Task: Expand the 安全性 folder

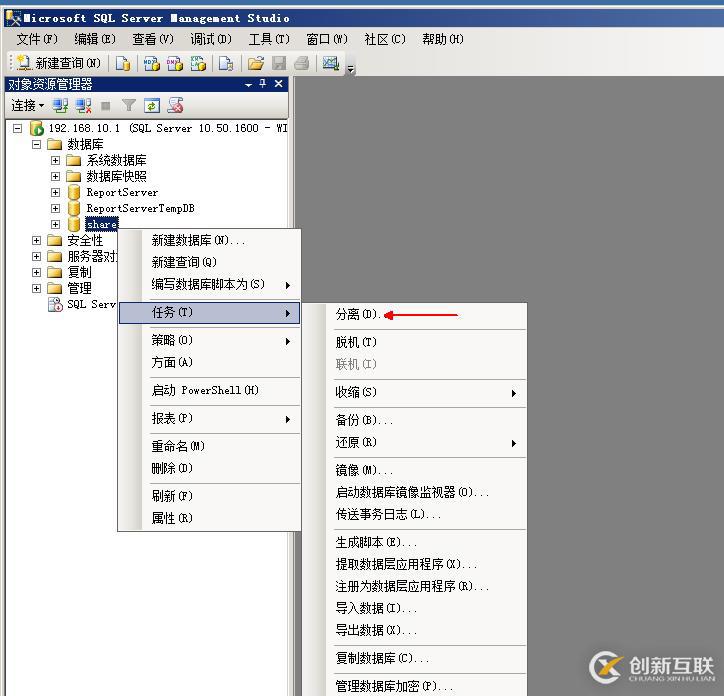Action: point(36,241)
